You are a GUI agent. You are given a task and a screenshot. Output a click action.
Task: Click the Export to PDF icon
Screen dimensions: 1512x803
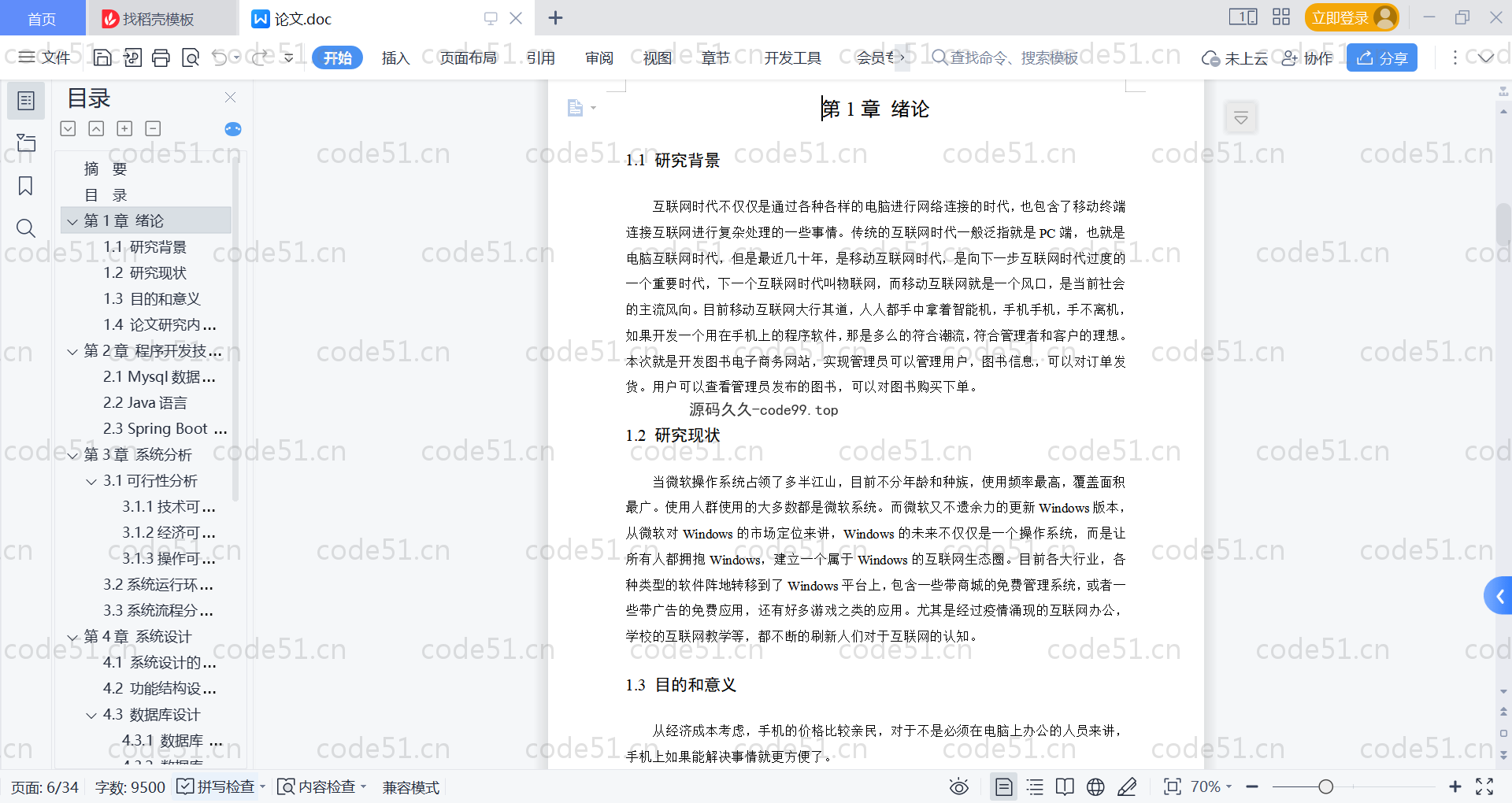click(132, 57)
